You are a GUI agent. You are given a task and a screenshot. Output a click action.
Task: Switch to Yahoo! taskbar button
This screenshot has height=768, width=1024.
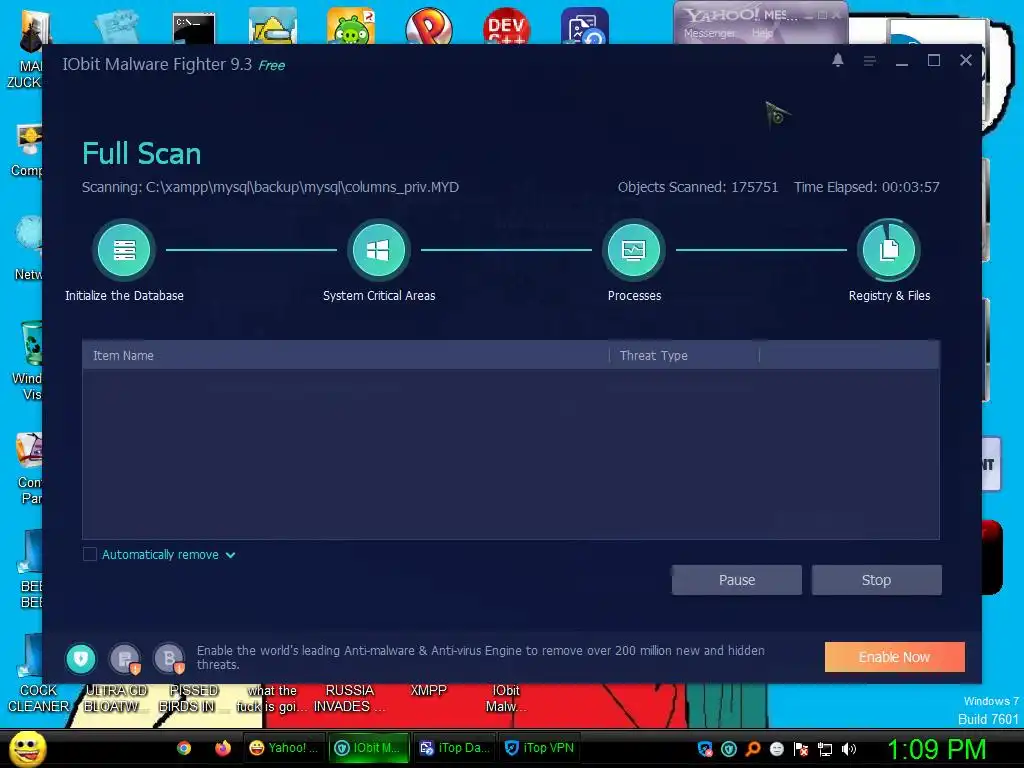pos(283,748)
